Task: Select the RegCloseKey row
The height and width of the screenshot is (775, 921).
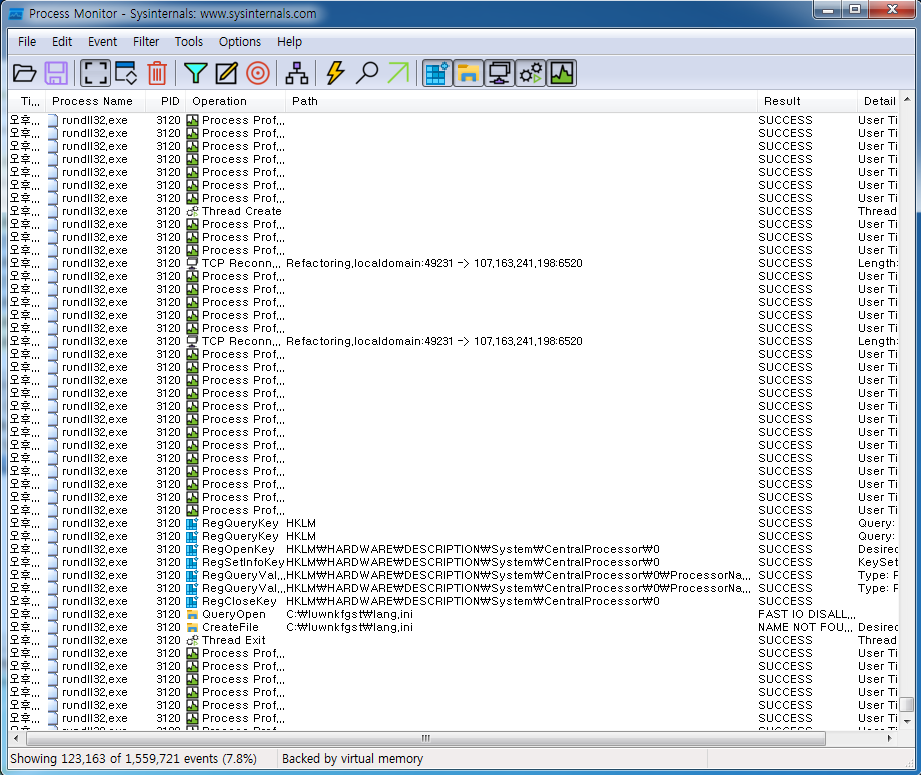Action: click(453, 601)
